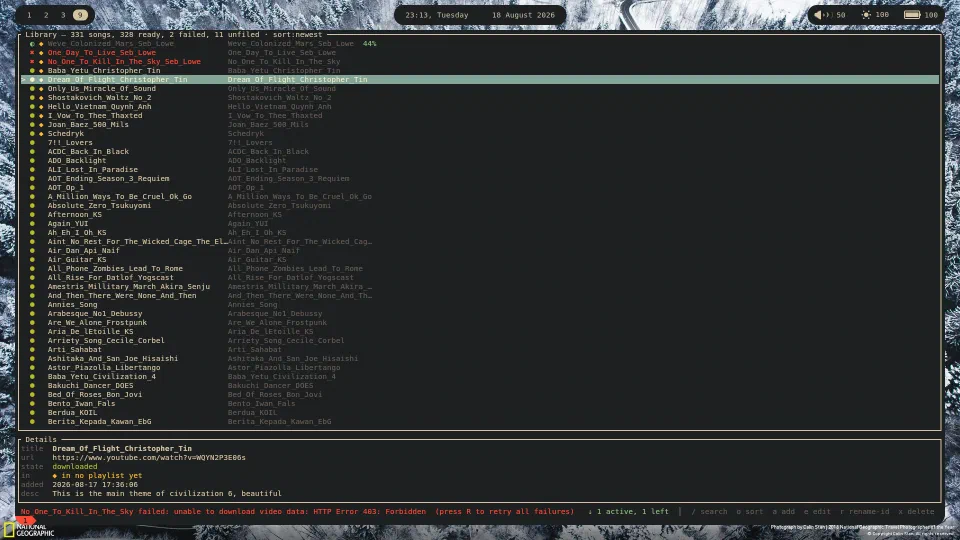The image size is (960, 540).
Task: Select the Bakuchi_Dancer_DOES row
Action: [x=480, y=386]
